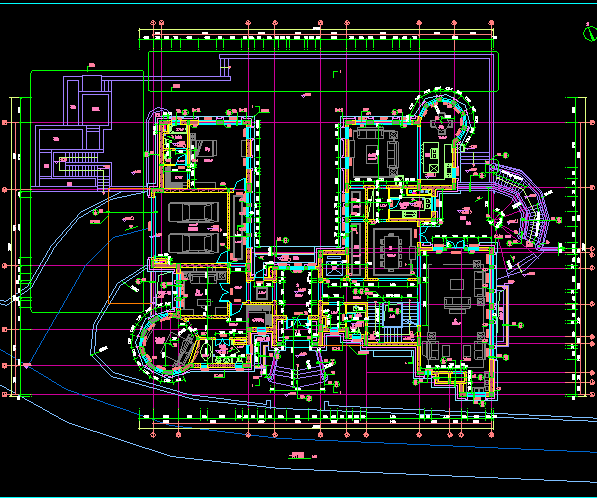Select the lower car in the garage
Image resolution: width=597 pixels, height=498 pixels.
[194, 243]
